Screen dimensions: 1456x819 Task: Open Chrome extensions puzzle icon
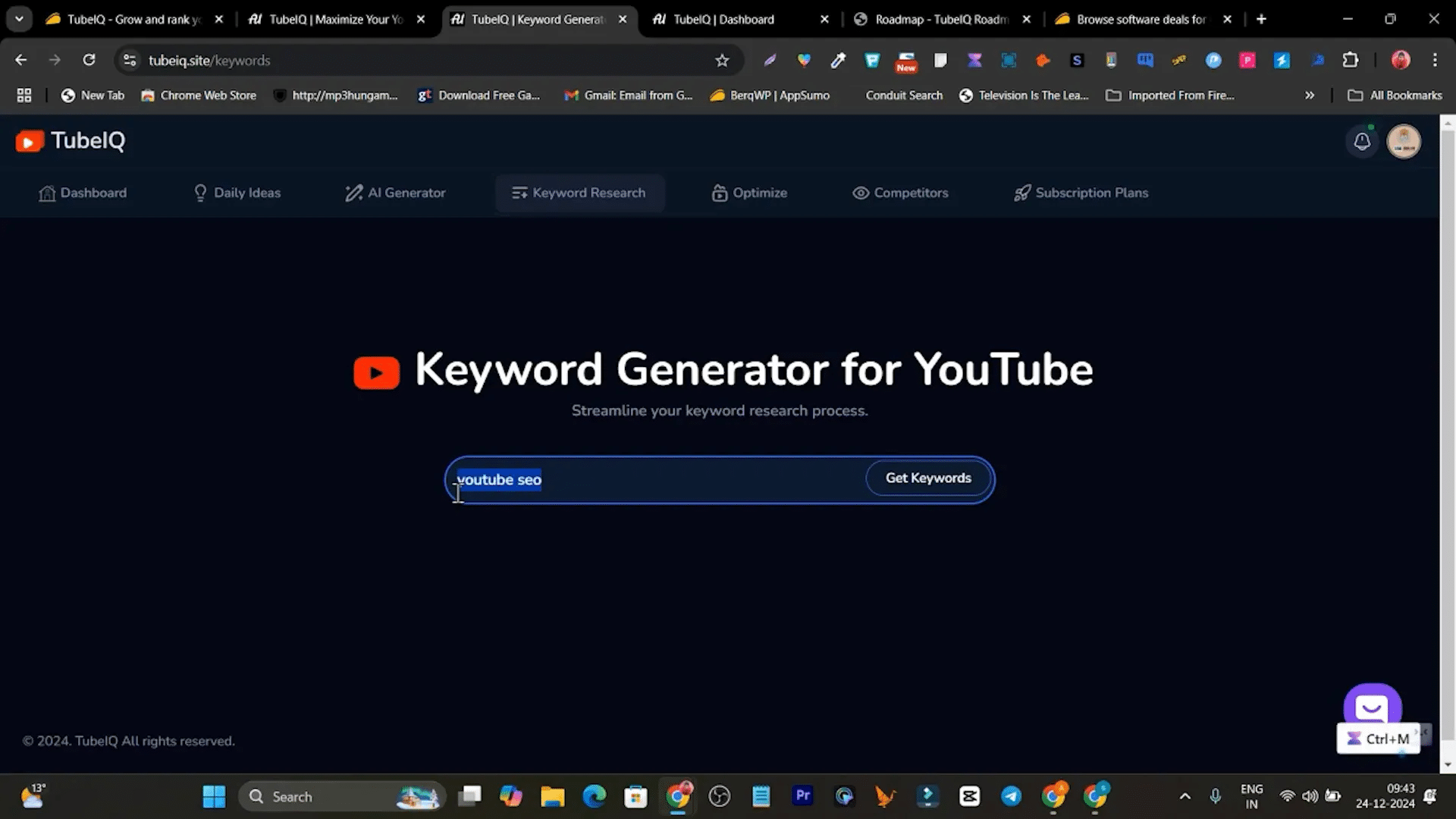[1351, 61]
